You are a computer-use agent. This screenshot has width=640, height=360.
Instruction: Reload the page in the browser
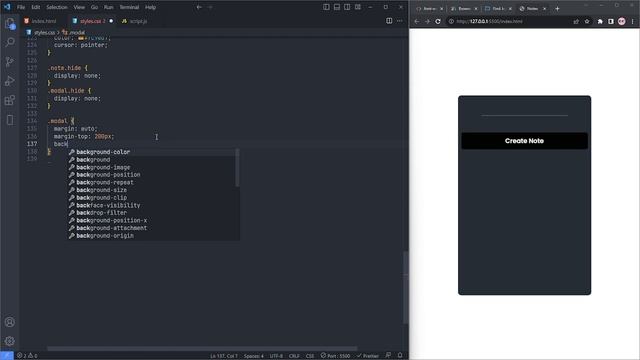[x=438, y=21]
